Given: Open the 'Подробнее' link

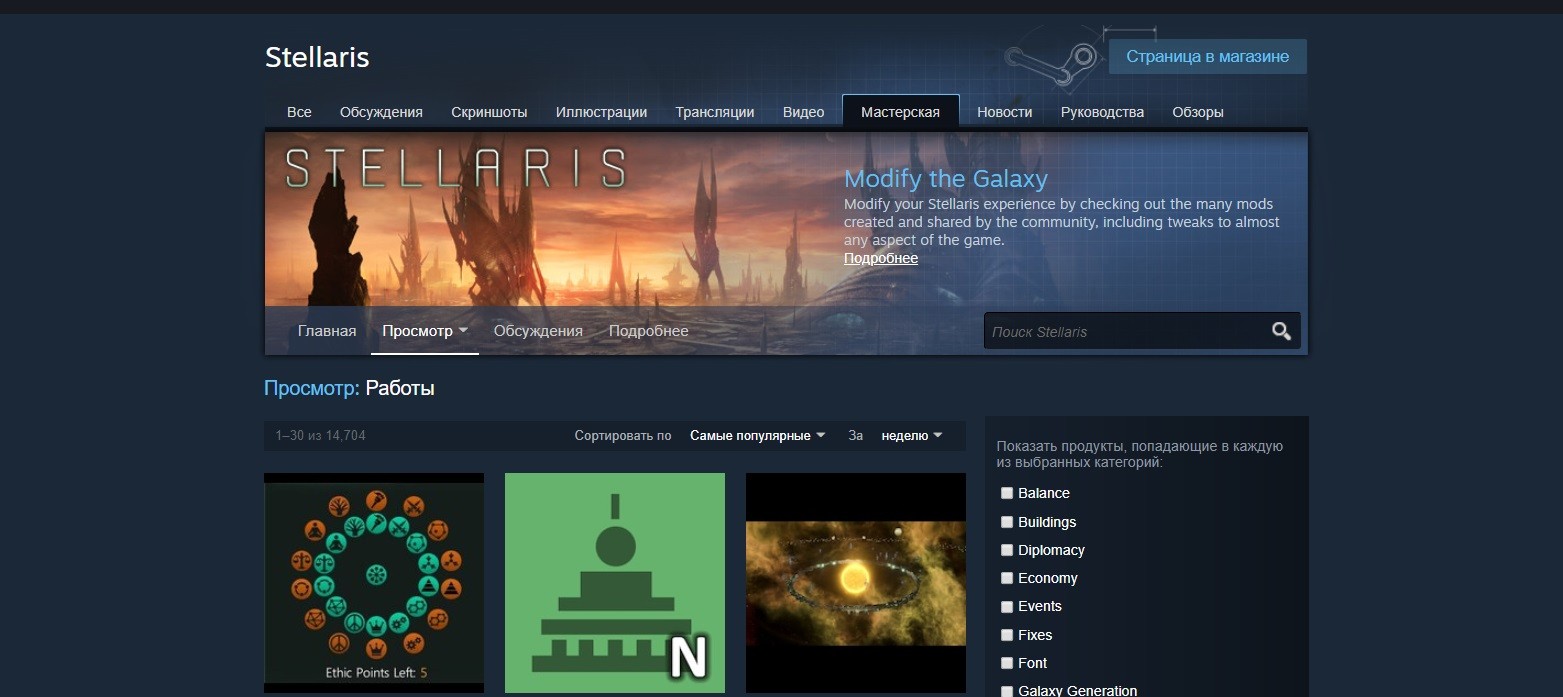Looking at the screenshot, I should coord(880,258).
